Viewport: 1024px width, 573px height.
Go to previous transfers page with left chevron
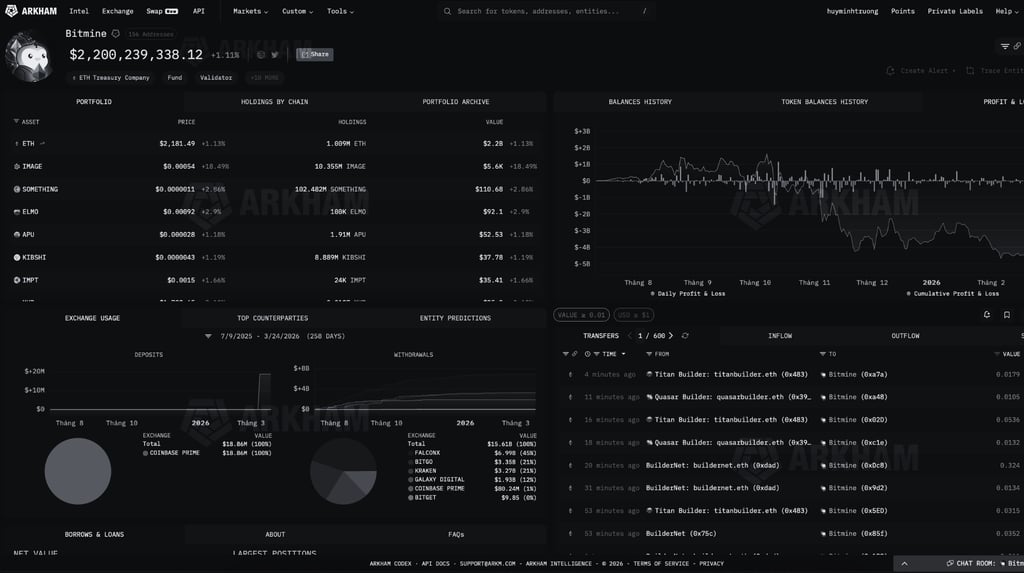pos(630,336)
